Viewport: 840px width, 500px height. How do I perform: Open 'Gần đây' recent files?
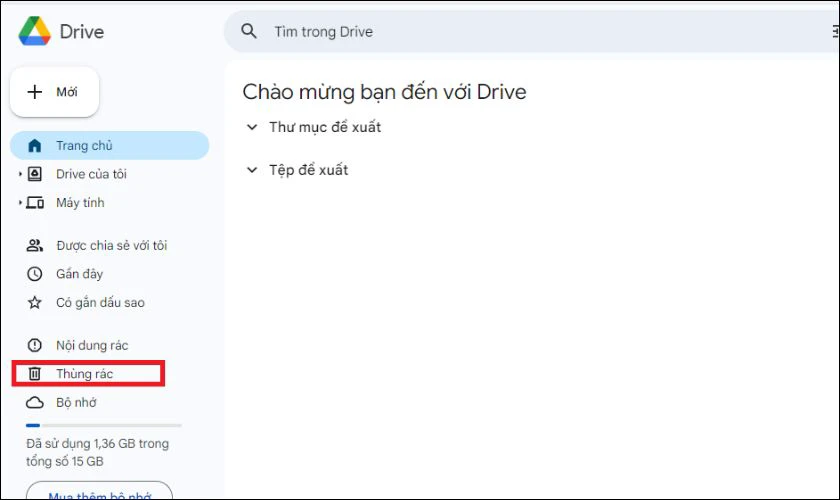pyautogui.click(x=79, y=274)
